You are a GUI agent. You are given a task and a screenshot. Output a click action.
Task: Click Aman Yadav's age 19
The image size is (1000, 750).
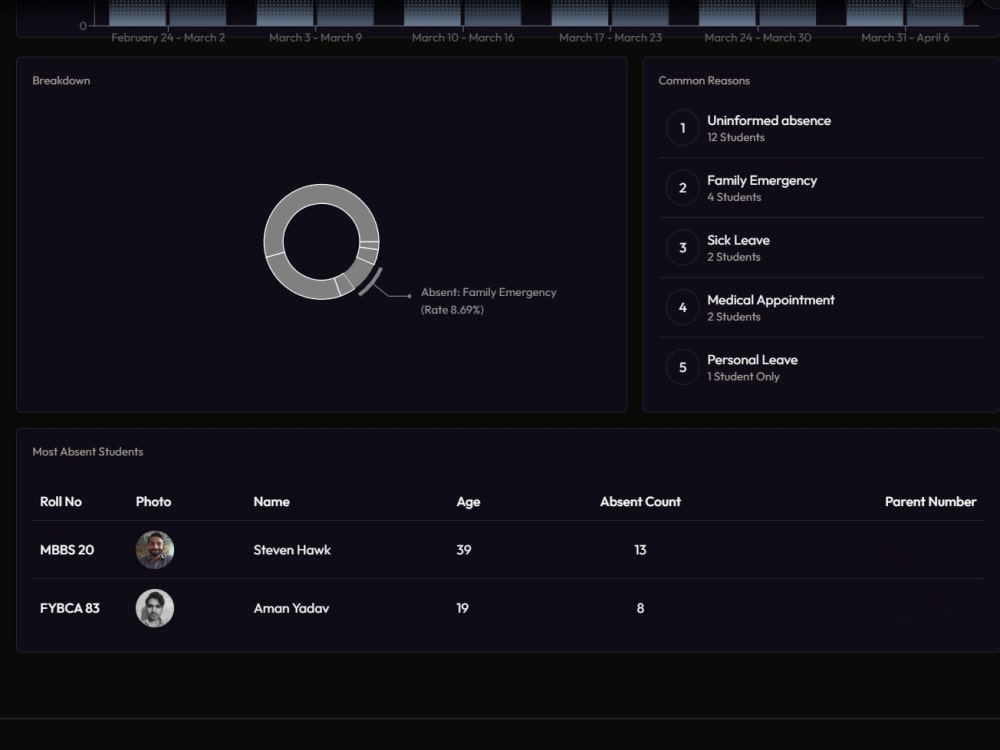(x=462, y=608)
